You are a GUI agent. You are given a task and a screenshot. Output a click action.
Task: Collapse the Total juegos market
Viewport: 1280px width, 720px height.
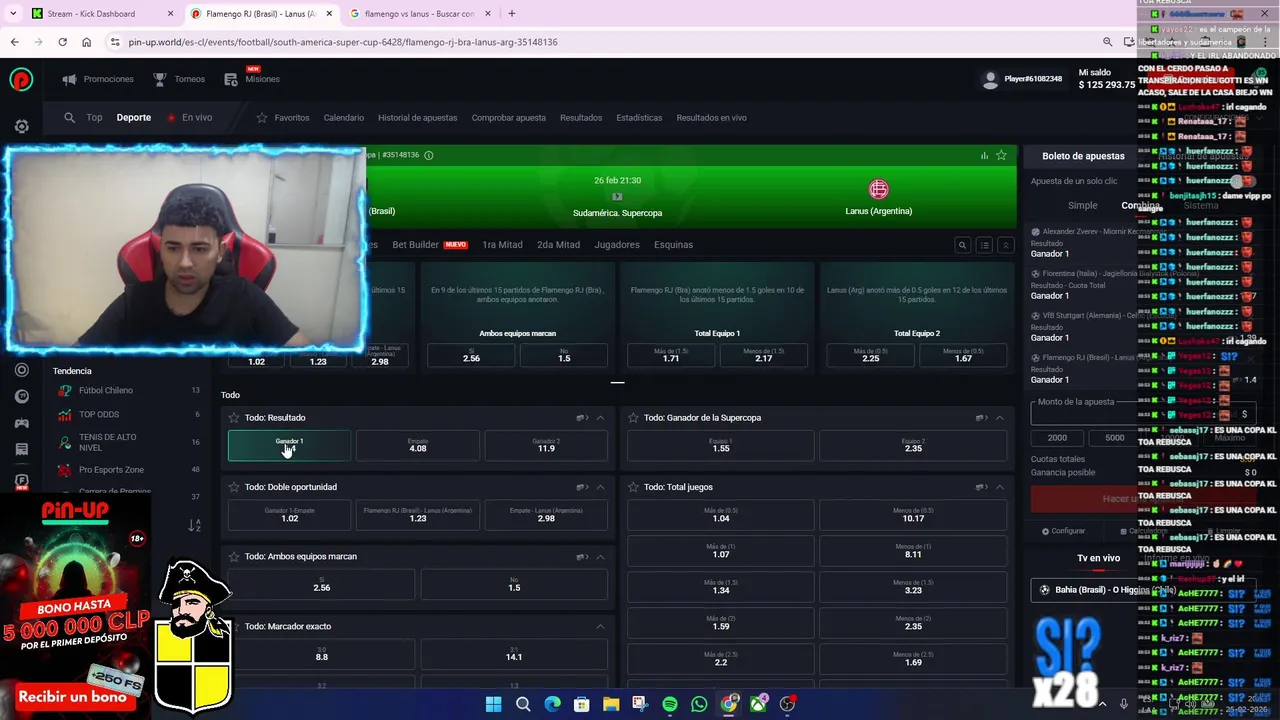click(x=999, y=487)
